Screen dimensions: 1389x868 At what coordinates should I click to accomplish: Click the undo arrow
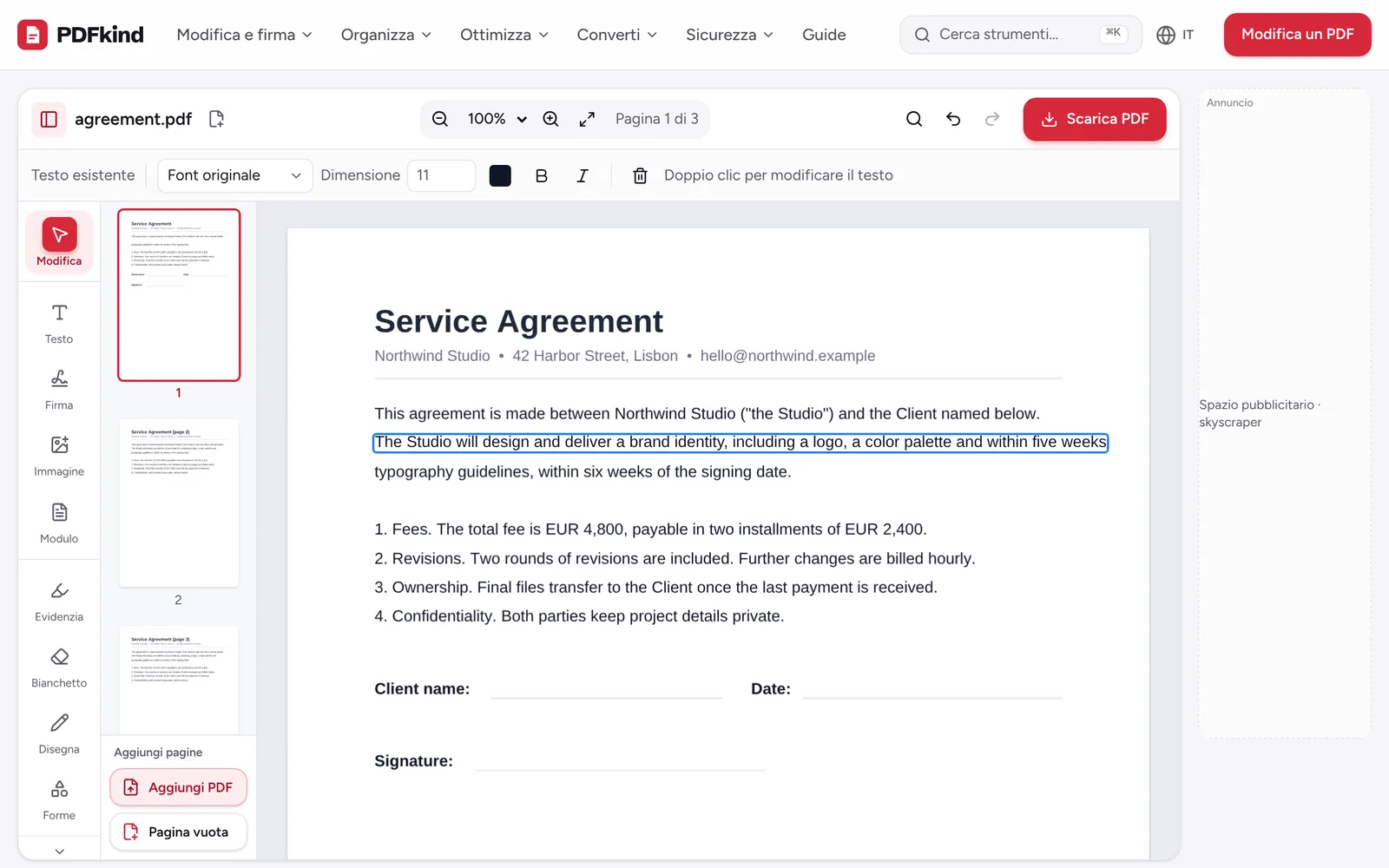click(x=953, y=119)
